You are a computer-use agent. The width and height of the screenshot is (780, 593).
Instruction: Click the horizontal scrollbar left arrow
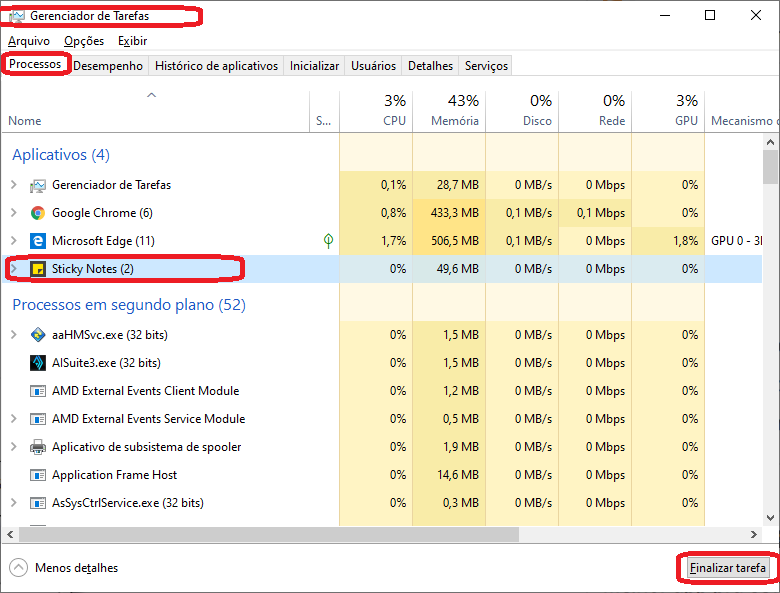[10, 535]
